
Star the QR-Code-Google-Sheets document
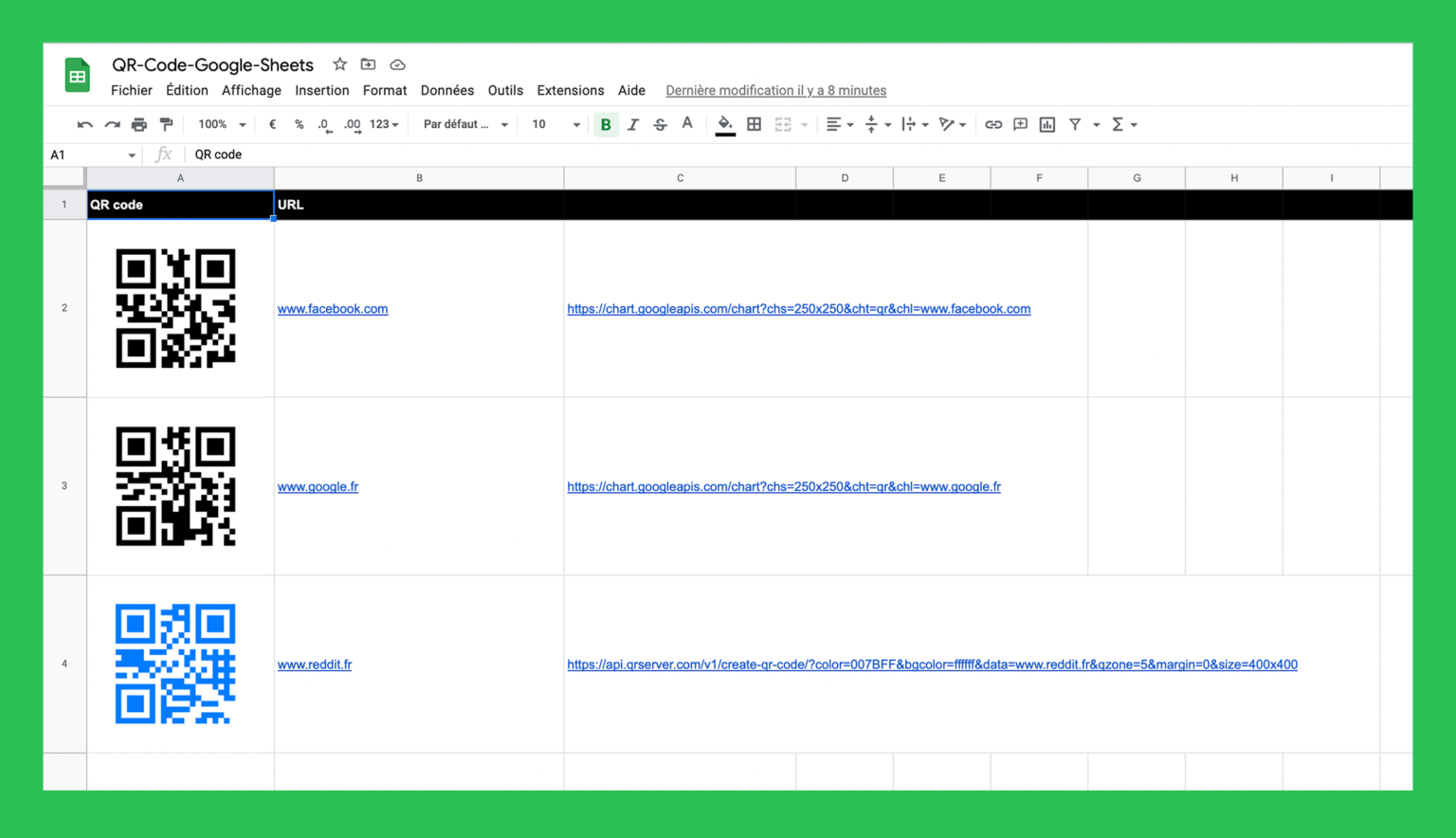click(x=339, y=64)
